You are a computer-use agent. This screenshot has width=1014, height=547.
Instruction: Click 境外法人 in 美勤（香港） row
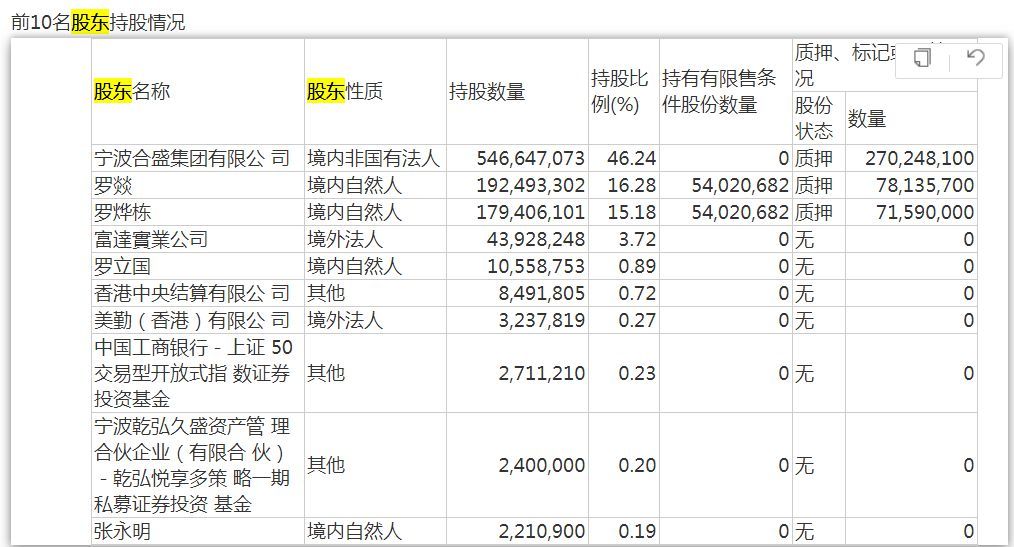(345, 321)
